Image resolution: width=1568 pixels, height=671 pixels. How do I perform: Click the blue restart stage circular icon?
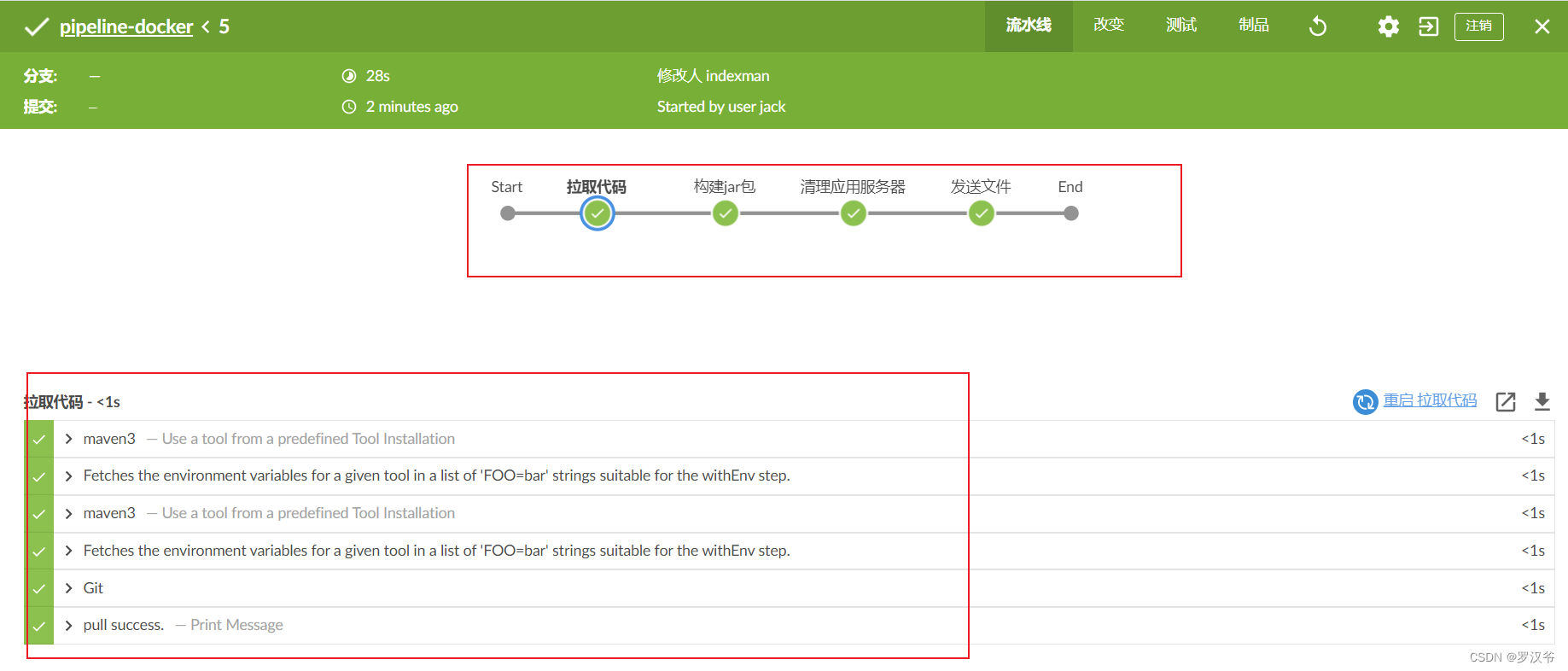(1366, 401)
